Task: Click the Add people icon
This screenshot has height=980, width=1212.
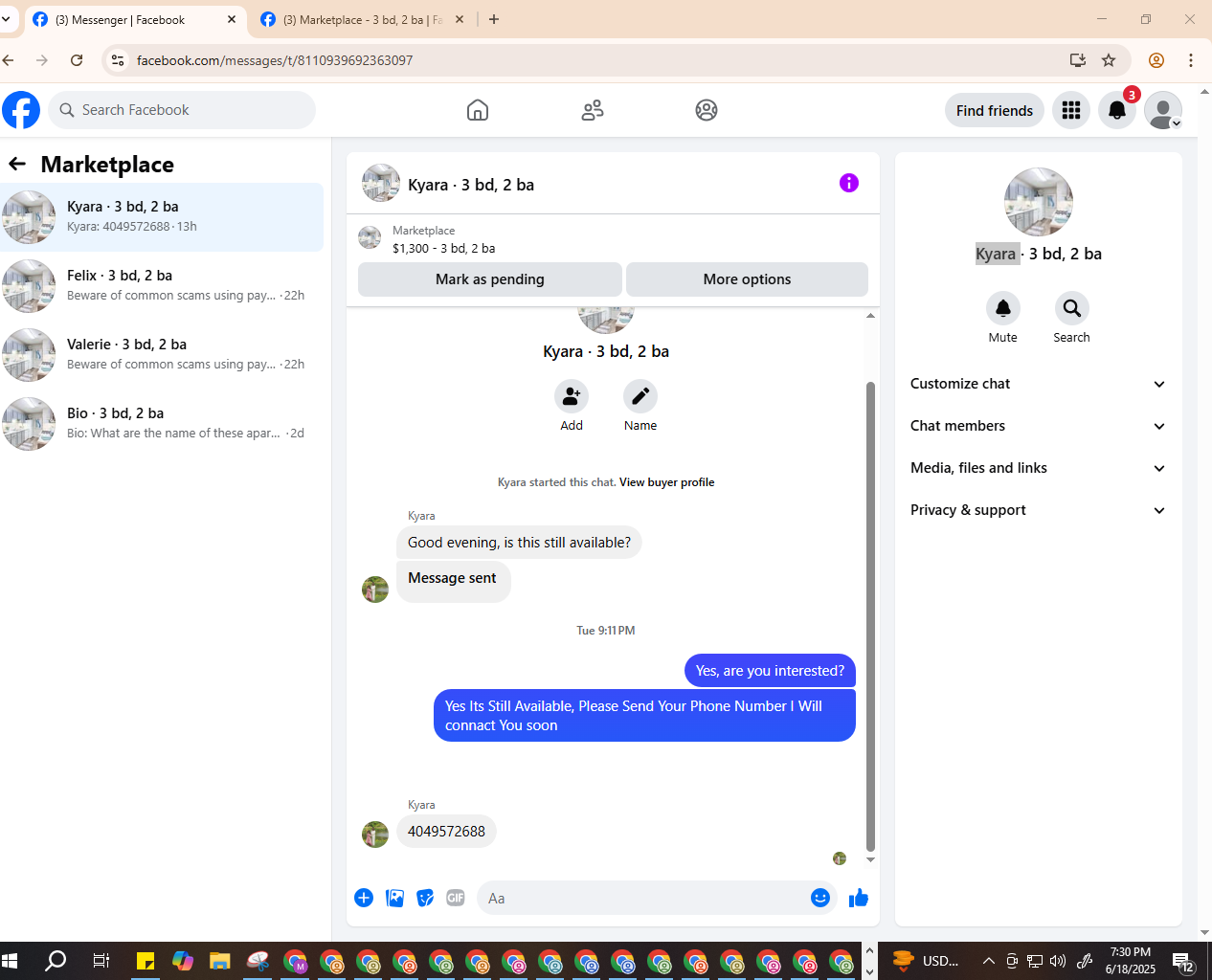Action: [572, 396]
